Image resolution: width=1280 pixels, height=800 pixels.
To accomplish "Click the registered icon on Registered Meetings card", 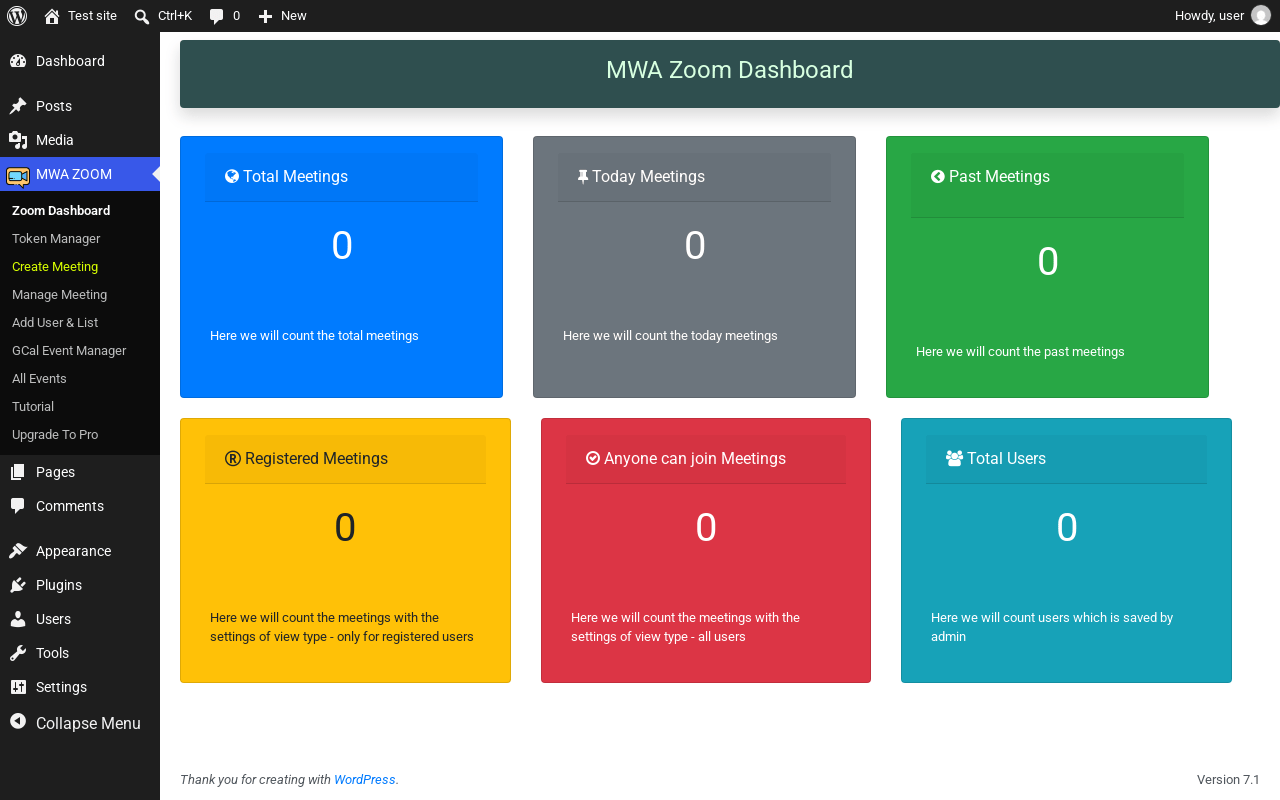I will [x=233, y=458].
